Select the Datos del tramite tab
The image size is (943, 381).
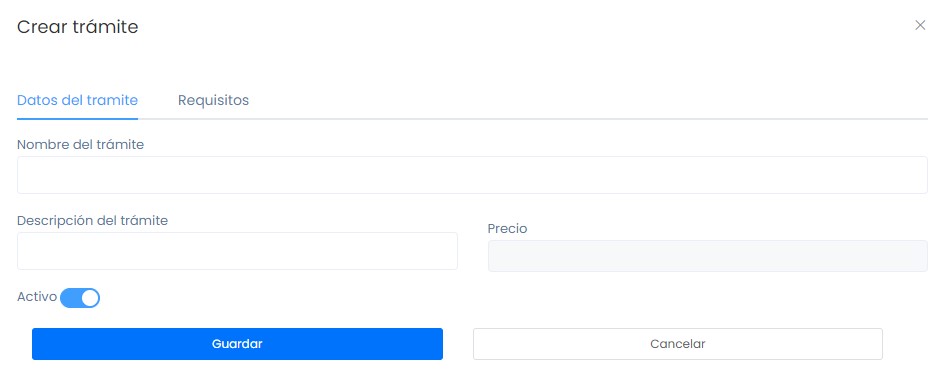point(78,100)
